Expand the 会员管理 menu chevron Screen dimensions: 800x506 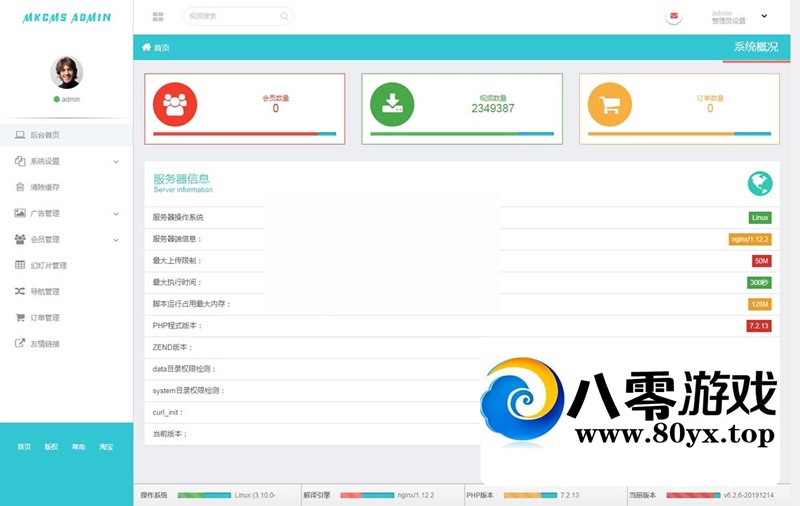coord(116,240)
